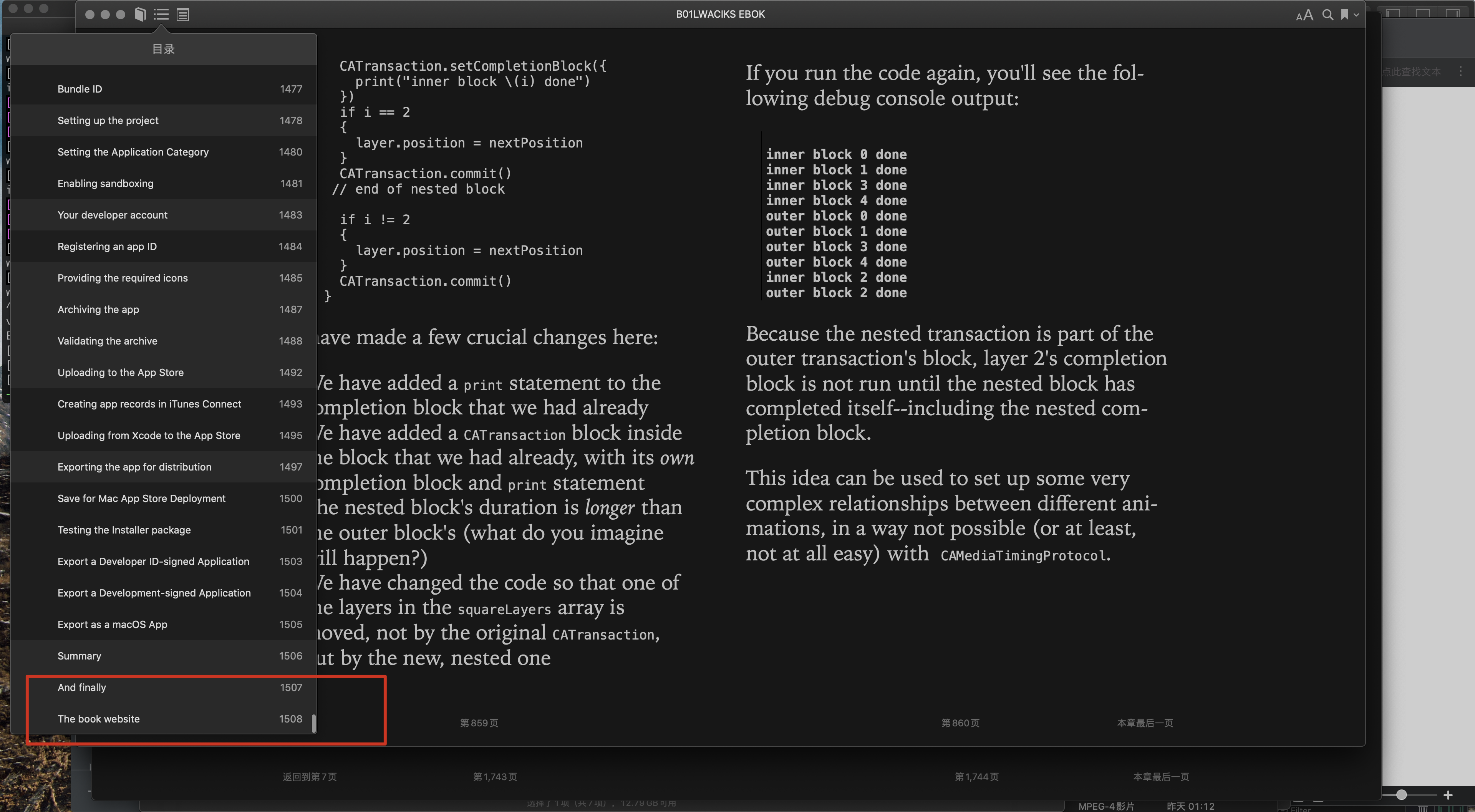Screen dimensions: 1475x812
Task: Click the 点此查找文本 search field
Action: [1411, 71]
